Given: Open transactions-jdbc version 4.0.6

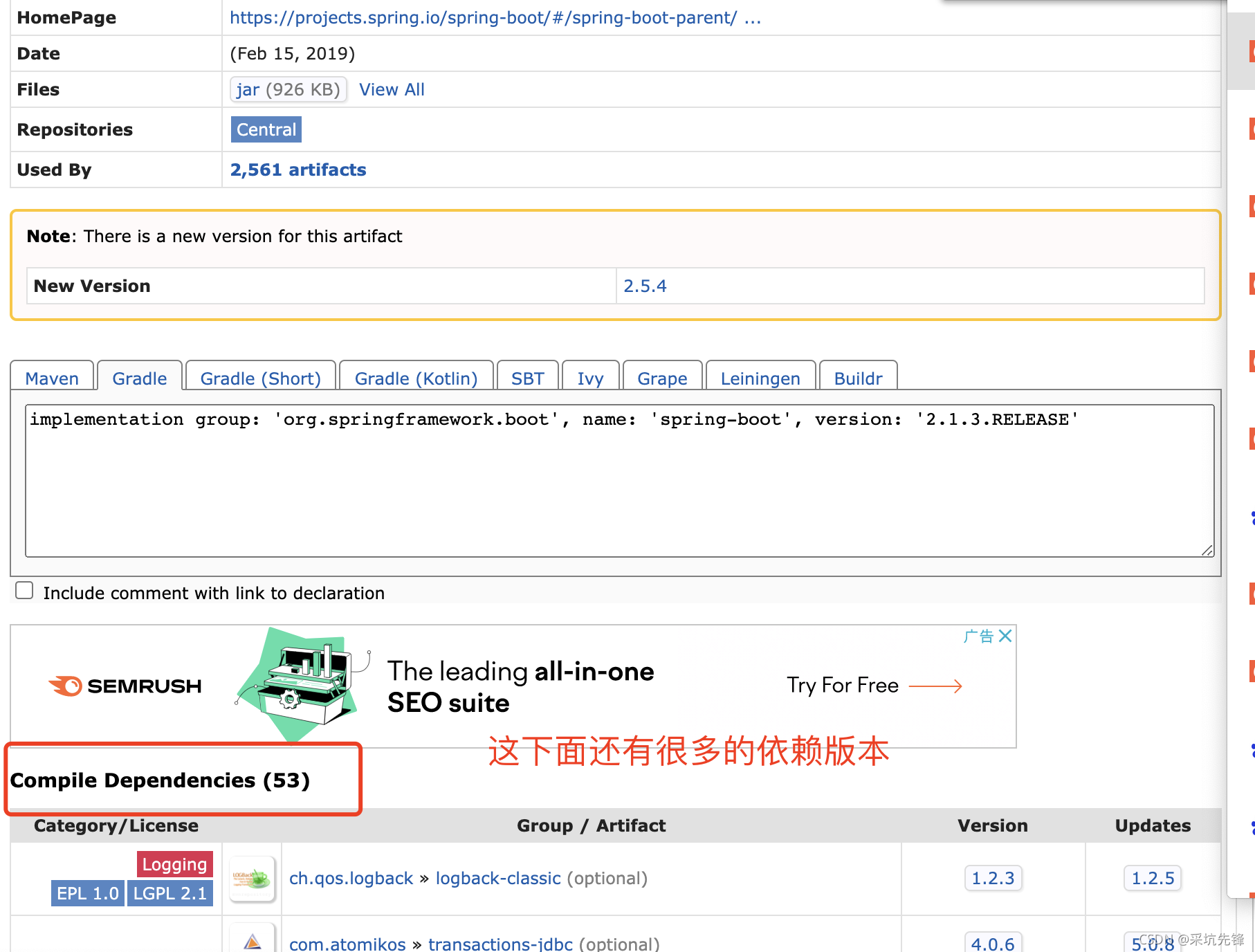Looking at the screenshot, I should pos(993,943).
